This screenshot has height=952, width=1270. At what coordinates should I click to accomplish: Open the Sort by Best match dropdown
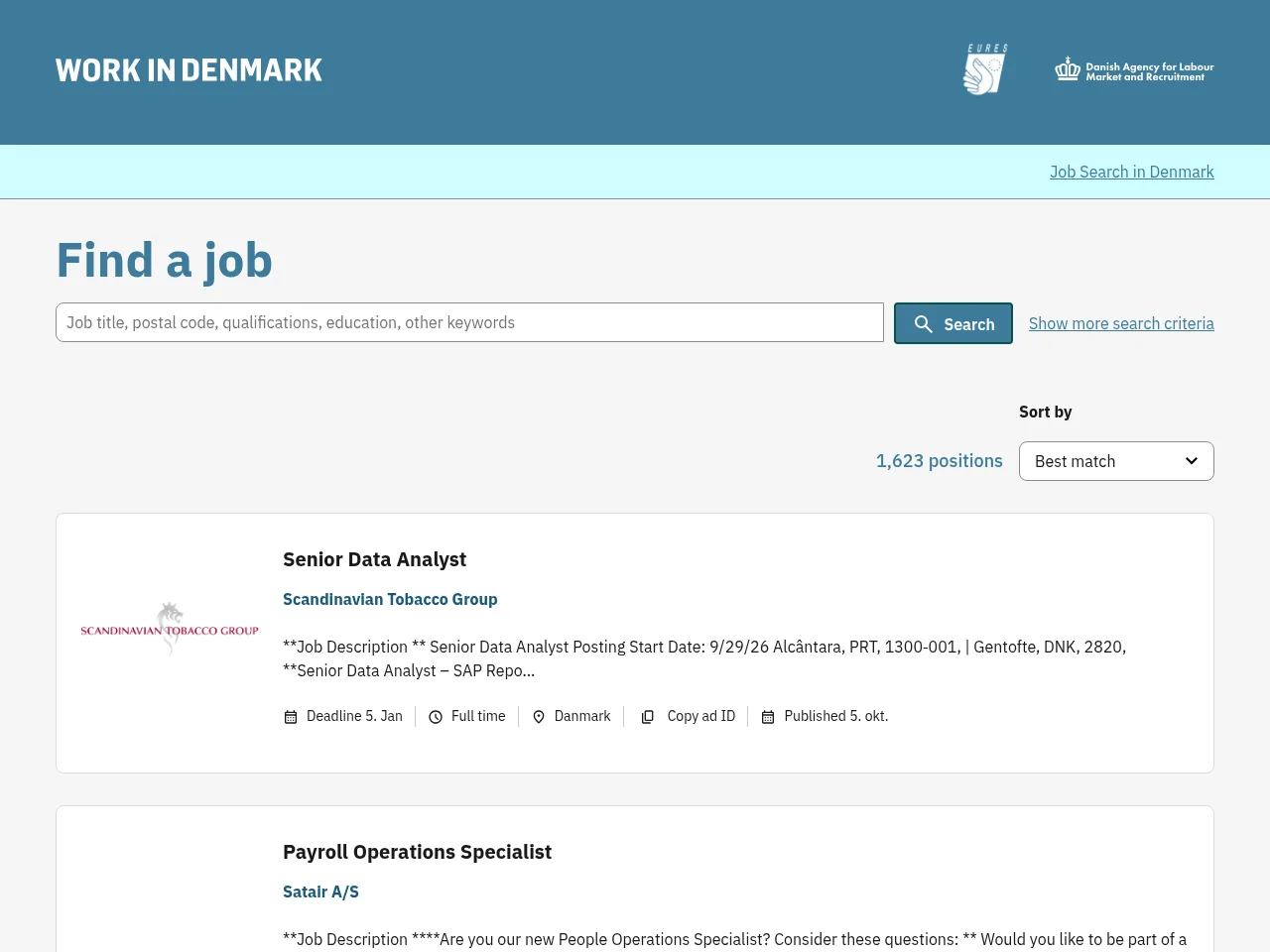(x=1116, y=461)
